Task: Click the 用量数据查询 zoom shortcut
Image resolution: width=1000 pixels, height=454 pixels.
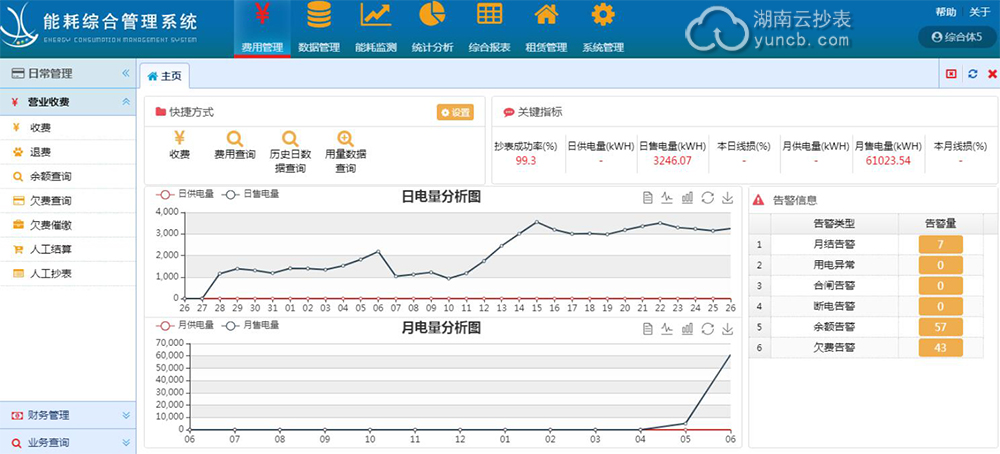Action: tap(346, 146)
